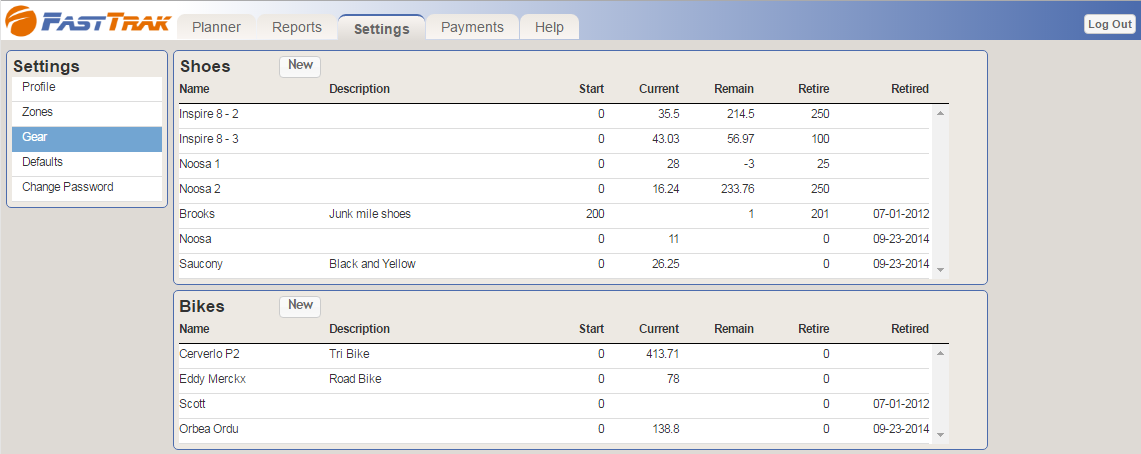Open the Payments tab
Screen dimensions: 1141x454
pyautogui.click(x=472, y=28)
